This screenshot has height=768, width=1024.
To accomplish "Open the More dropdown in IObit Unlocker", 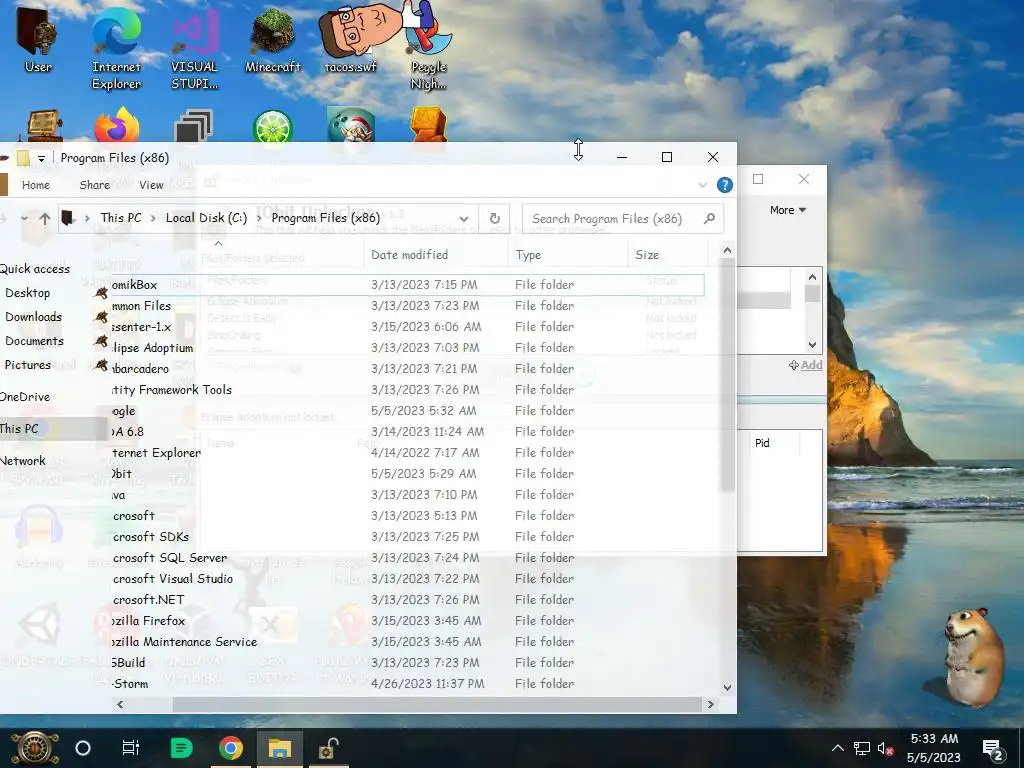I will (788, 210).
